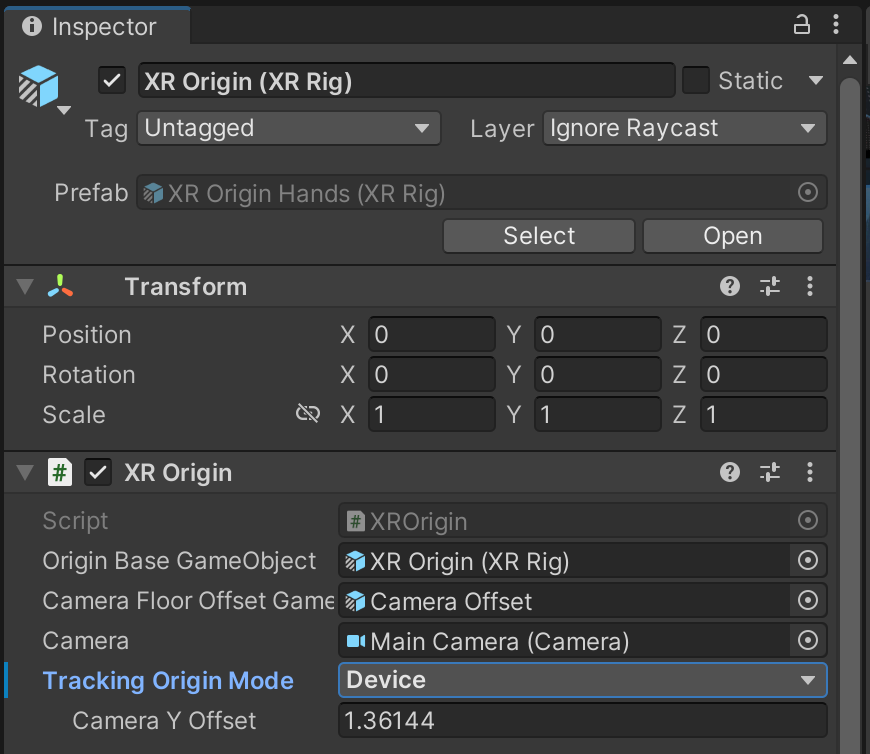Select the Inspector tab

click(90, 27)
